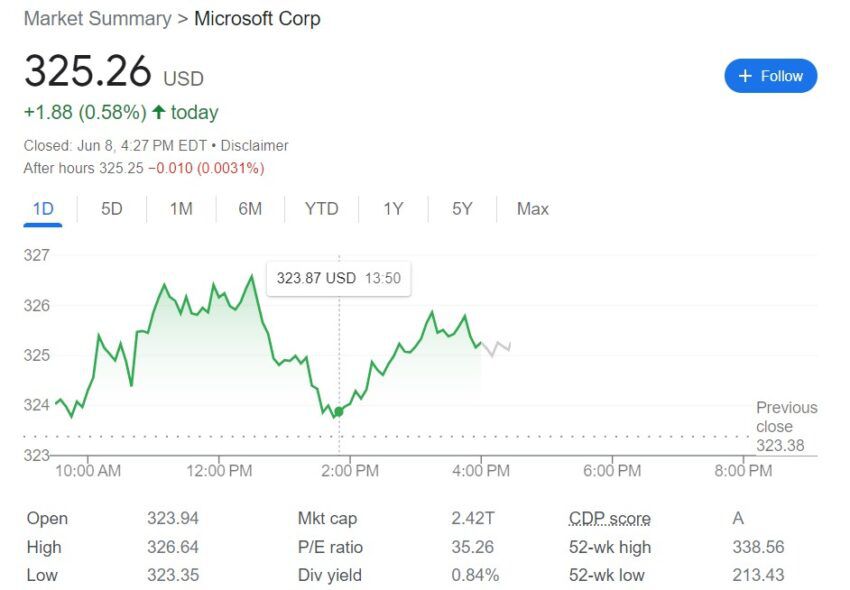
Task: Click the Previous close label on chart
Action: (786, 416)
